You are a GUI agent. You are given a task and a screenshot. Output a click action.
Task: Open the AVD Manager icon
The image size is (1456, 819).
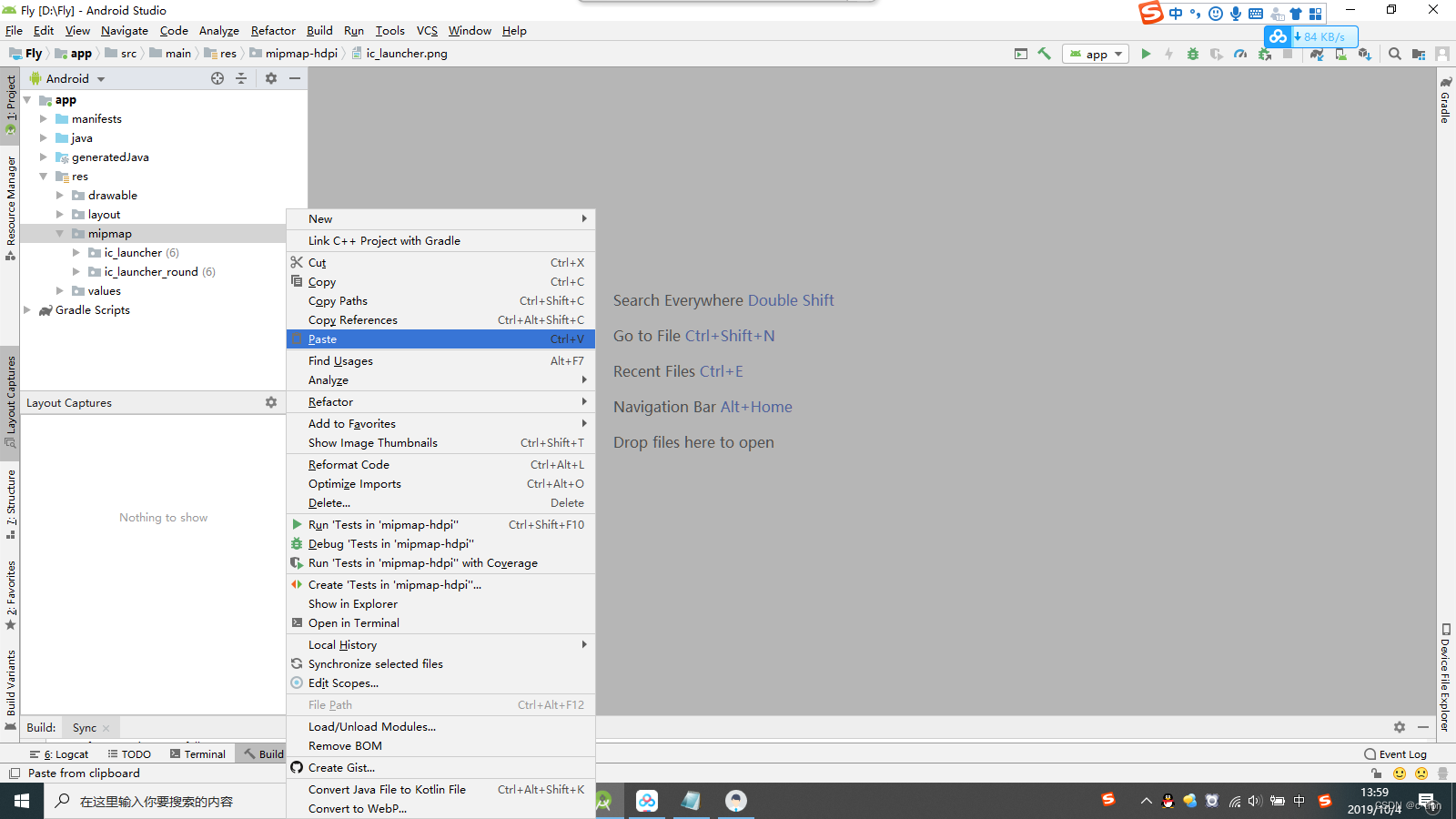(1340, 54)
